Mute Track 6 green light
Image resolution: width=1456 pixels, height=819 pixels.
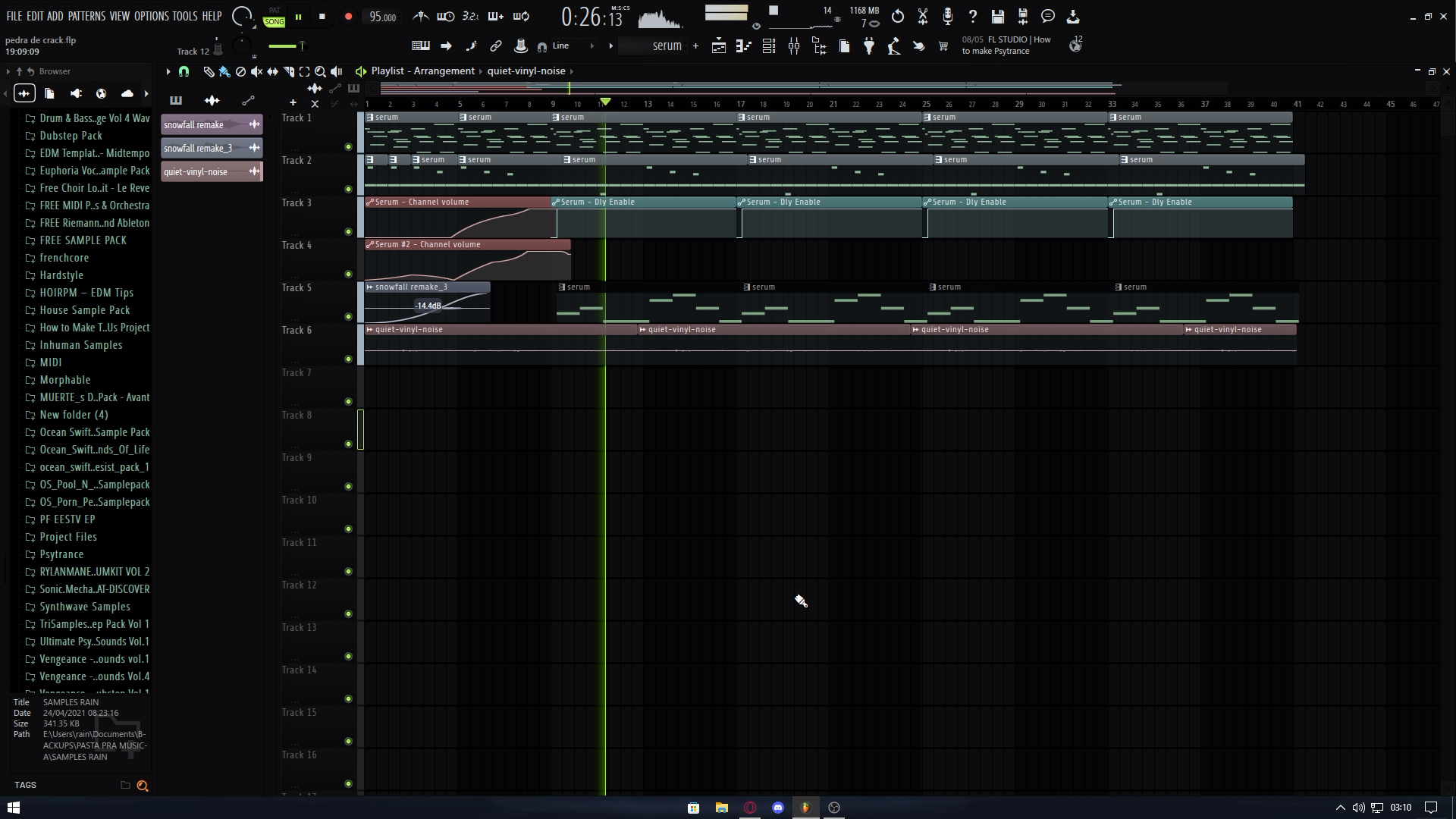tap(348, 359)
